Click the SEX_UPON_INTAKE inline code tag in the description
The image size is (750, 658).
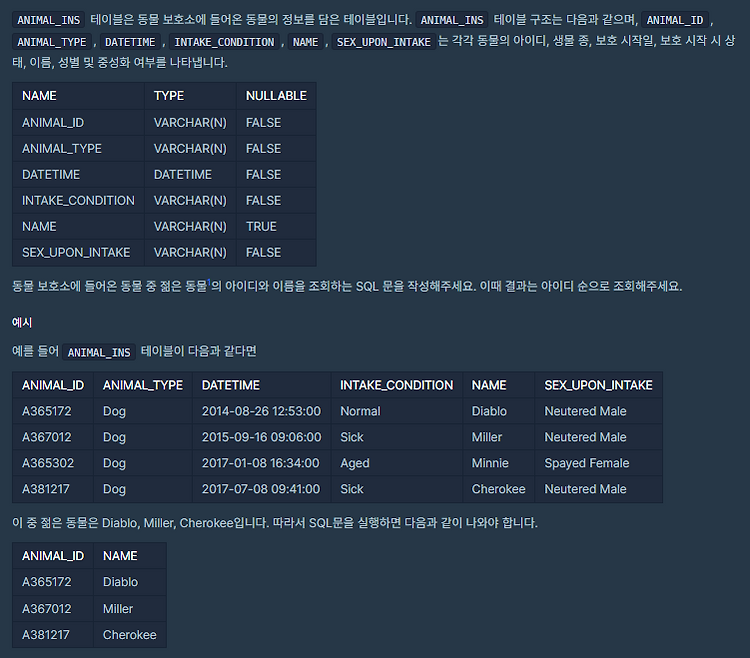point(384,42)
